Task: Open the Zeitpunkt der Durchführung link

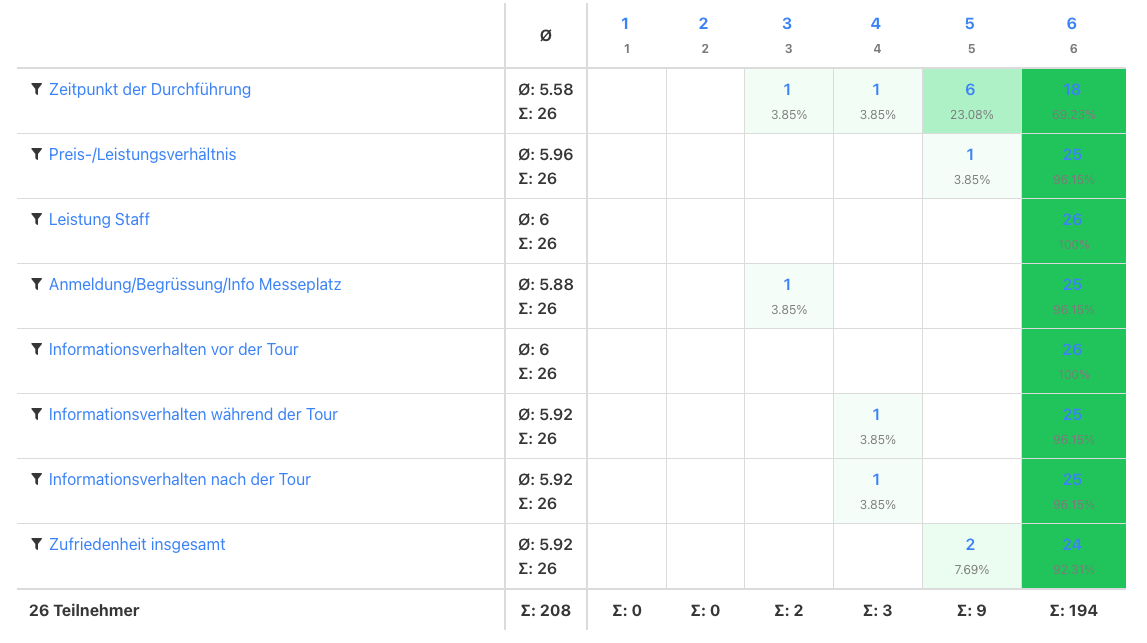Action: 149,90
